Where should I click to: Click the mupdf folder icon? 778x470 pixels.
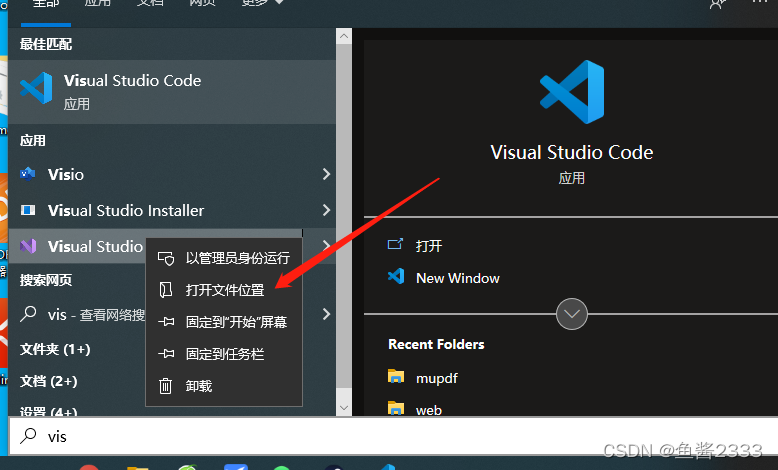coord(395,376)
